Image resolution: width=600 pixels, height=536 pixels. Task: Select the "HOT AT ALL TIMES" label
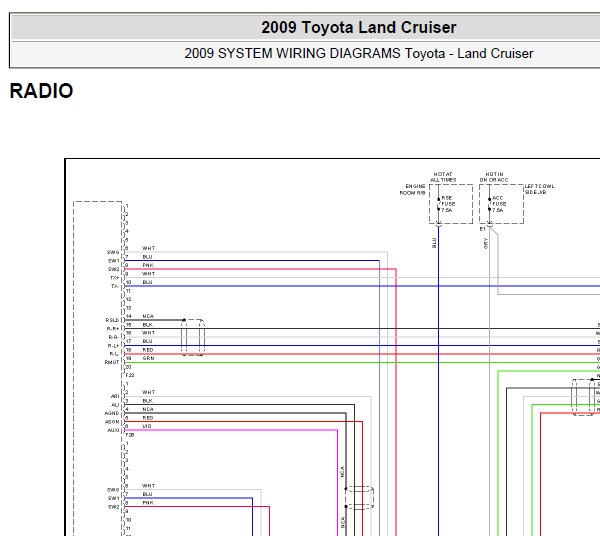click(x=443, y=177)
